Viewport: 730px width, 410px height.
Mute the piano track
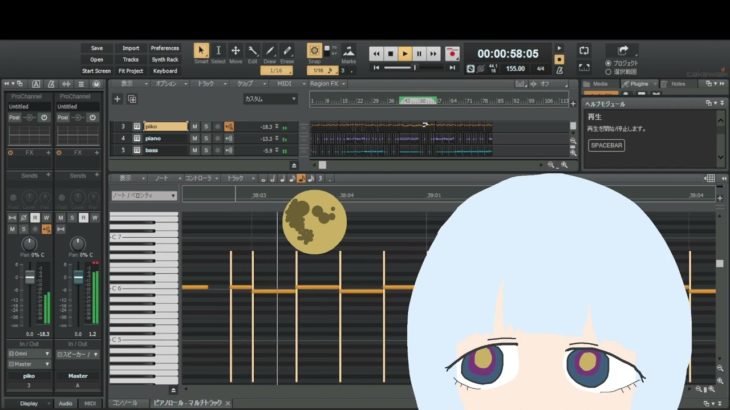[x=195, y=139]
